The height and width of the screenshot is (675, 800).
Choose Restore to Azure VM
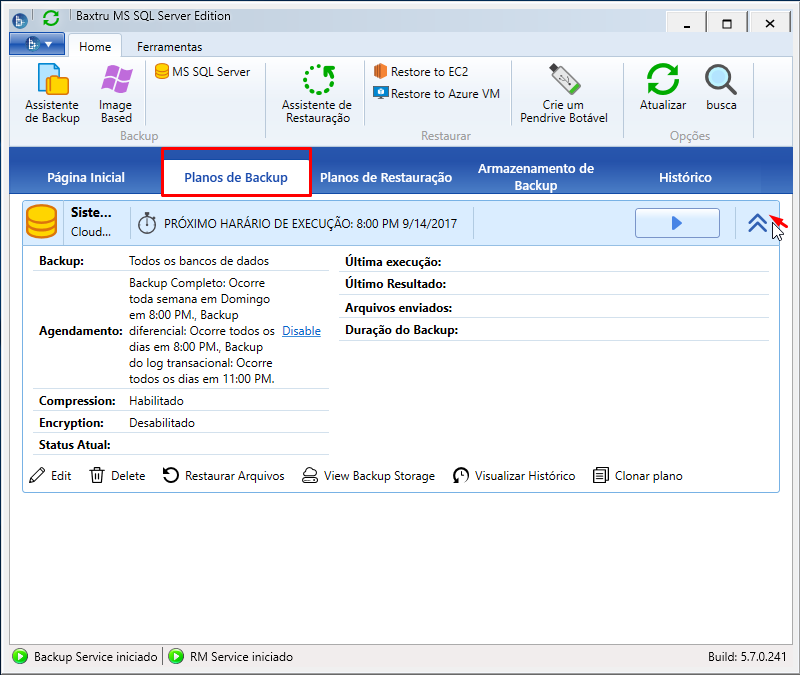(x=436, y=93)
